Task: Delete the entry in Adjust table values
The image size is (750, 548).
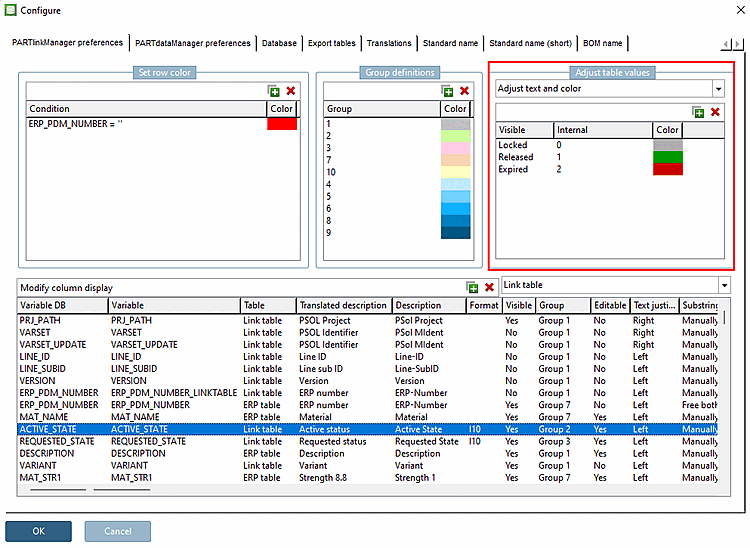Action: [x=715, y=112]
